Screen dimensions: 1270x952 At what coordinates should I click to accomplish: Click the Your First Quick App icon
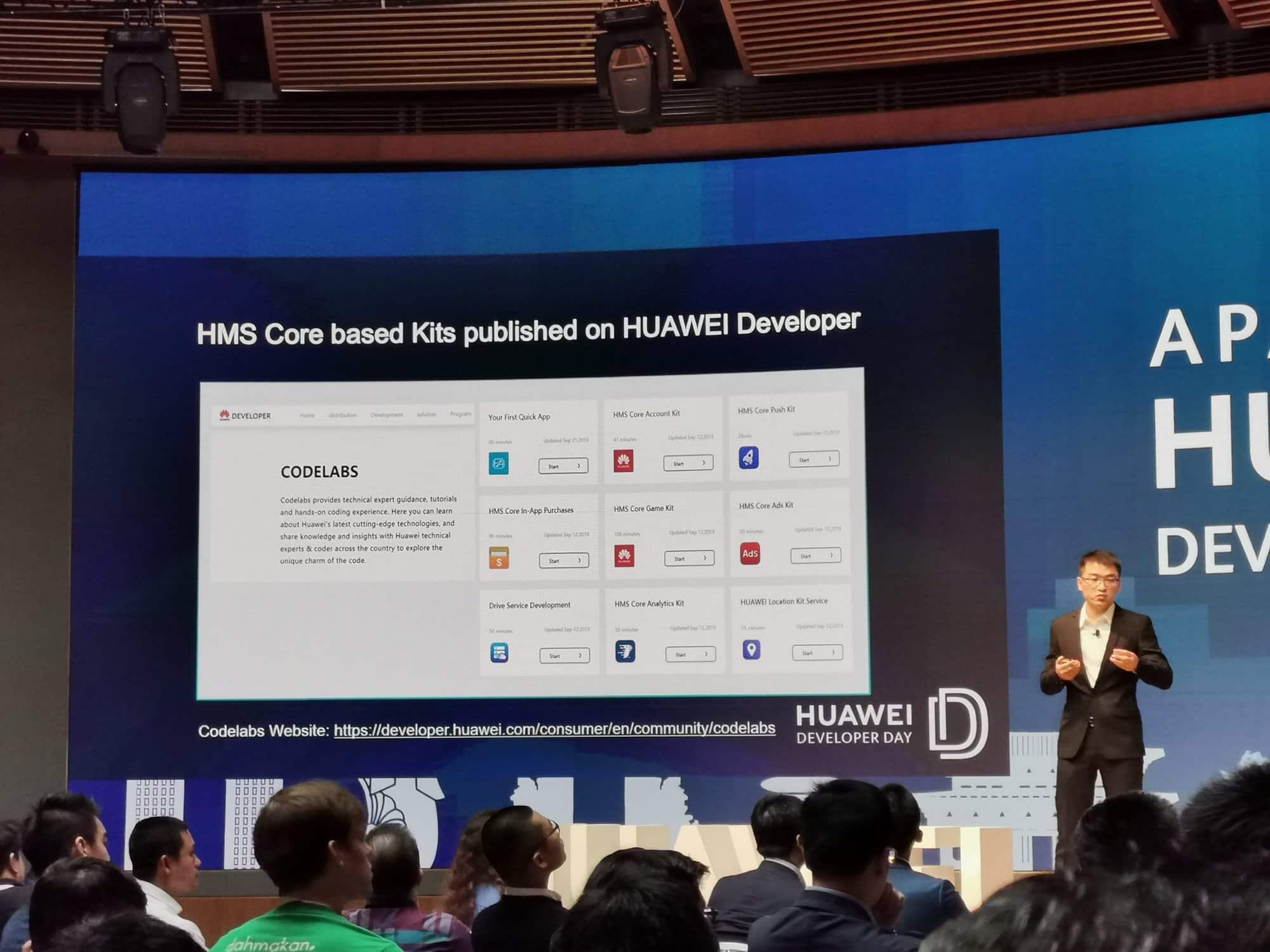click(498, 463)
